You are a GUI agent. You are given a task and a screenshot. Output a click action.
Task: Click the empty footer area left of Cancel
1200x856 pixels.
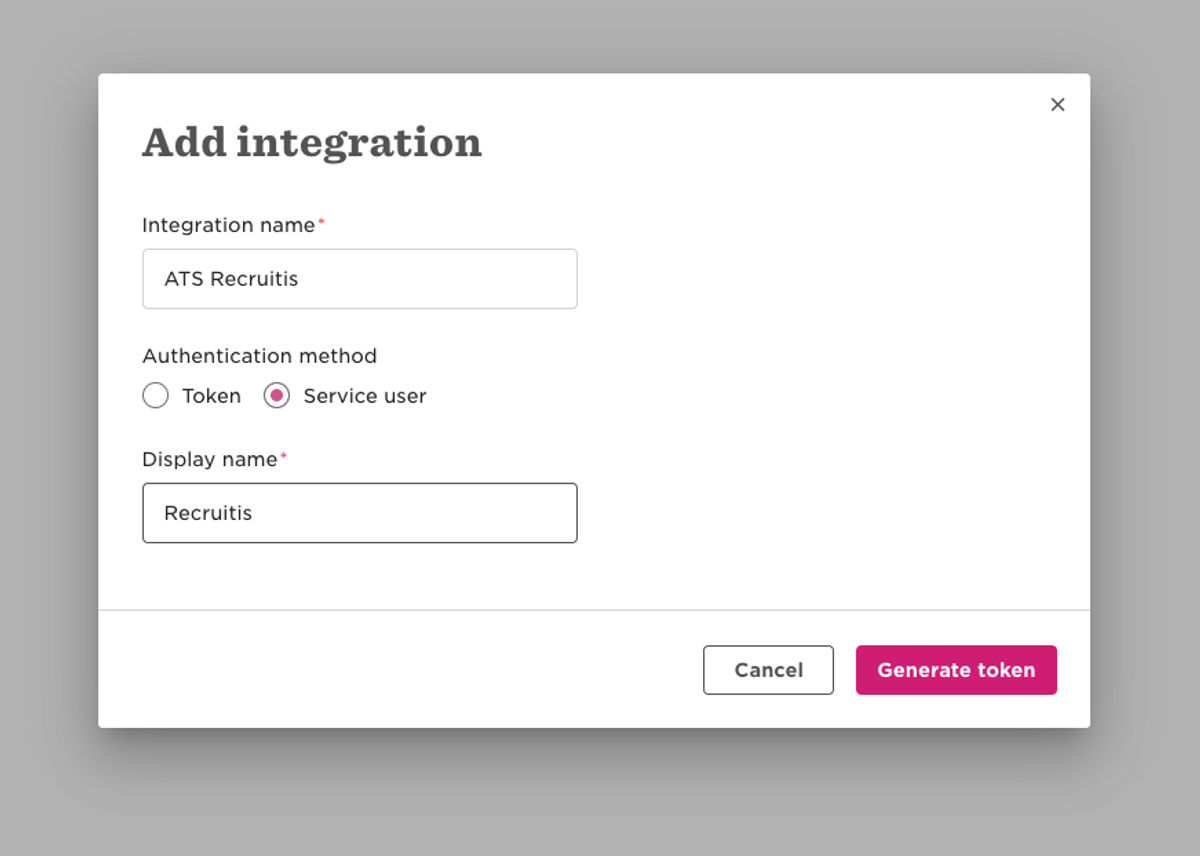(x=400, y=670)
